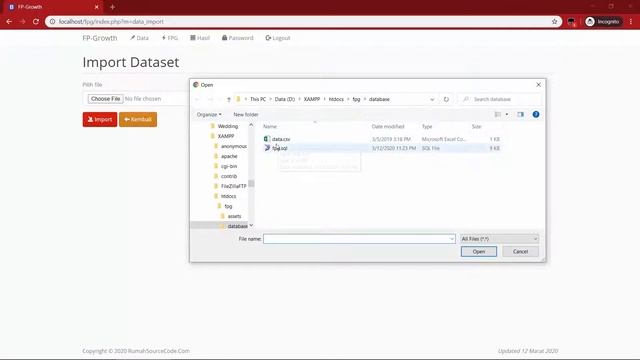Viewport: 640px width, 360px height.
Task: Click the Search database field
Action: point(500,99)
